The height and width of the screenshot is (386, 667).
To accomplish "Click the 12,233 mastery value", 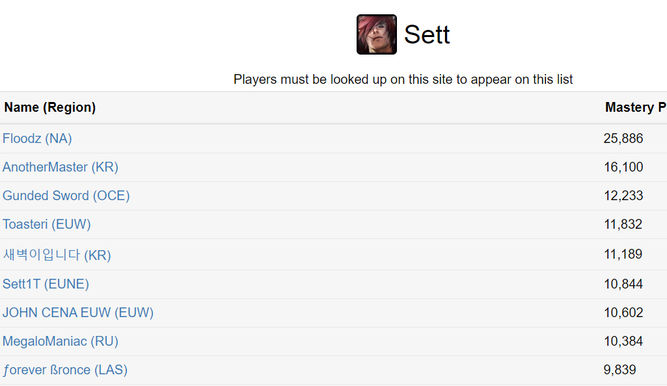I will point(624,195).
